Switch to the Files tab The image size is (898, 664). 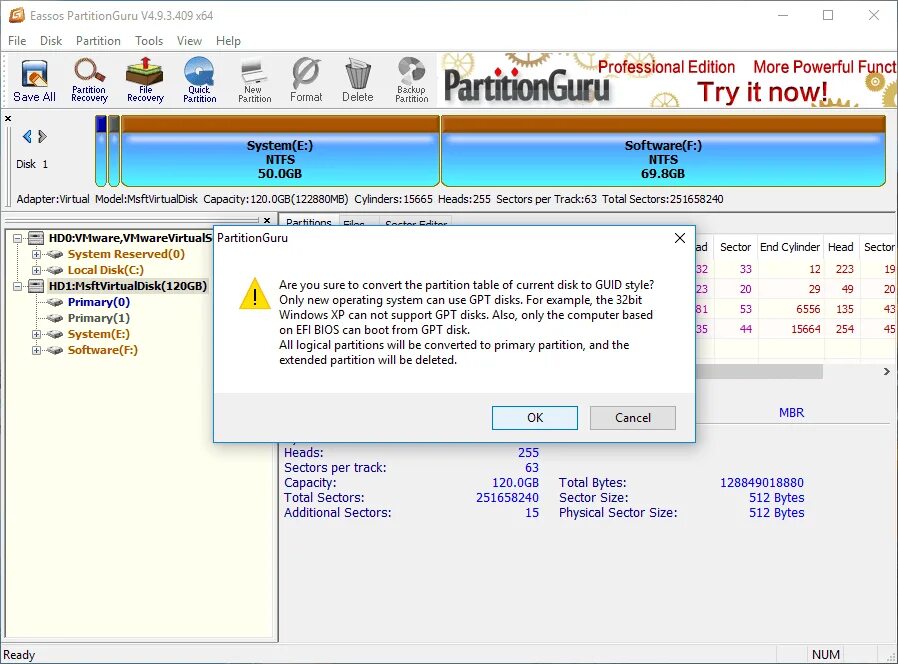coord(355,224)
